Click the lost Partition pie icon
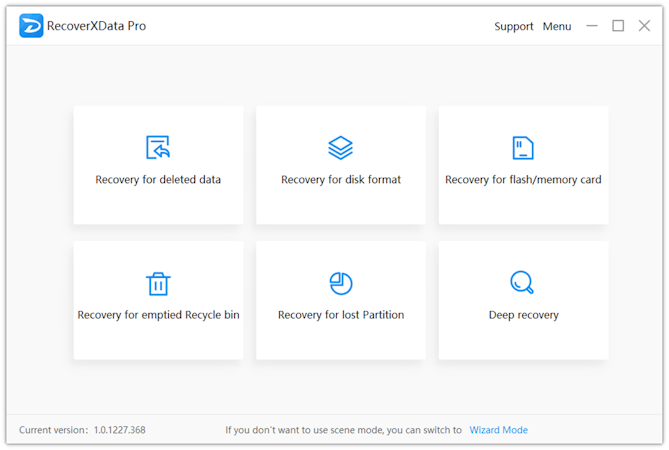This screenshot has width=669, height=450. coord(341,283)
